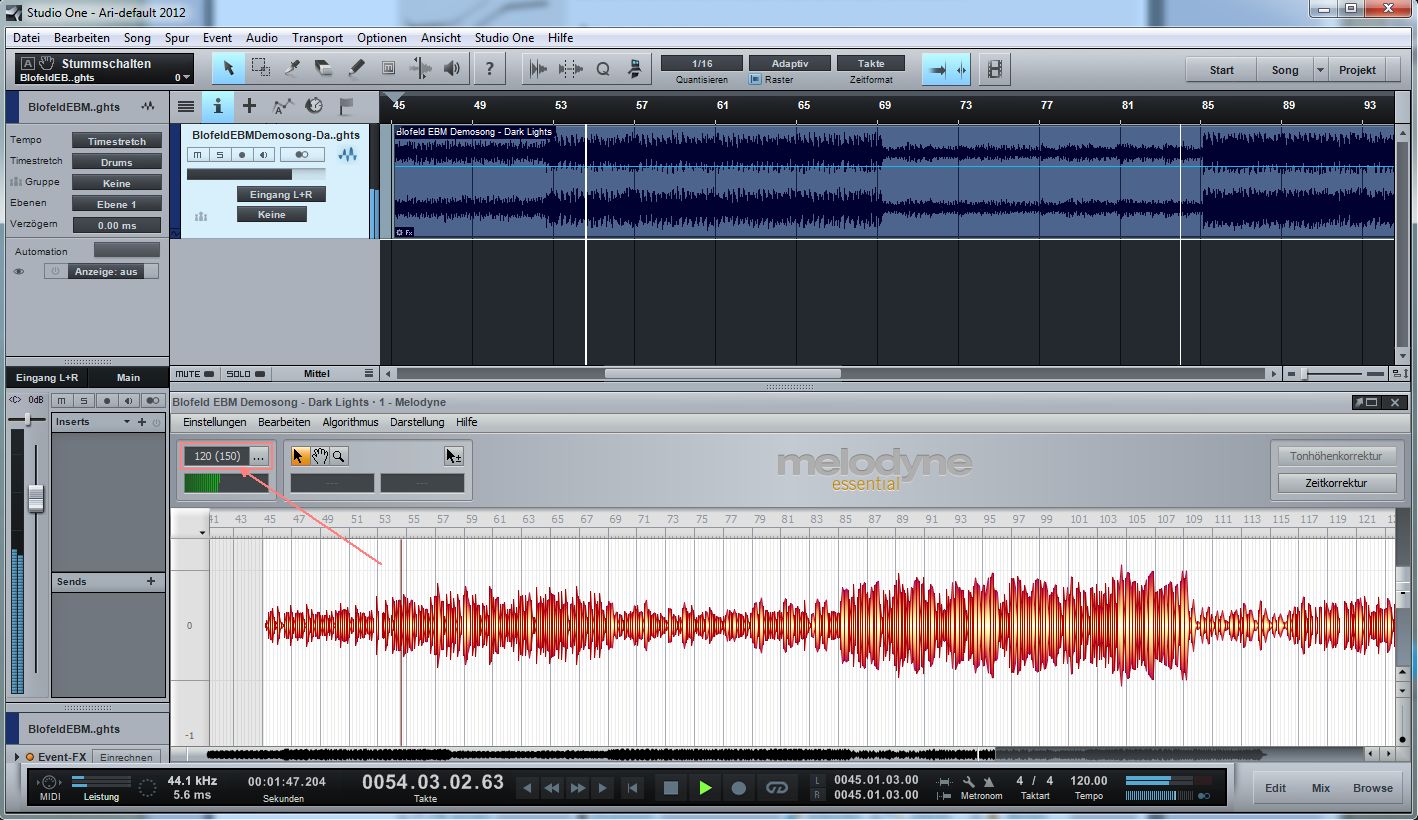Open the tempo track clock icon

click(314, 105)
